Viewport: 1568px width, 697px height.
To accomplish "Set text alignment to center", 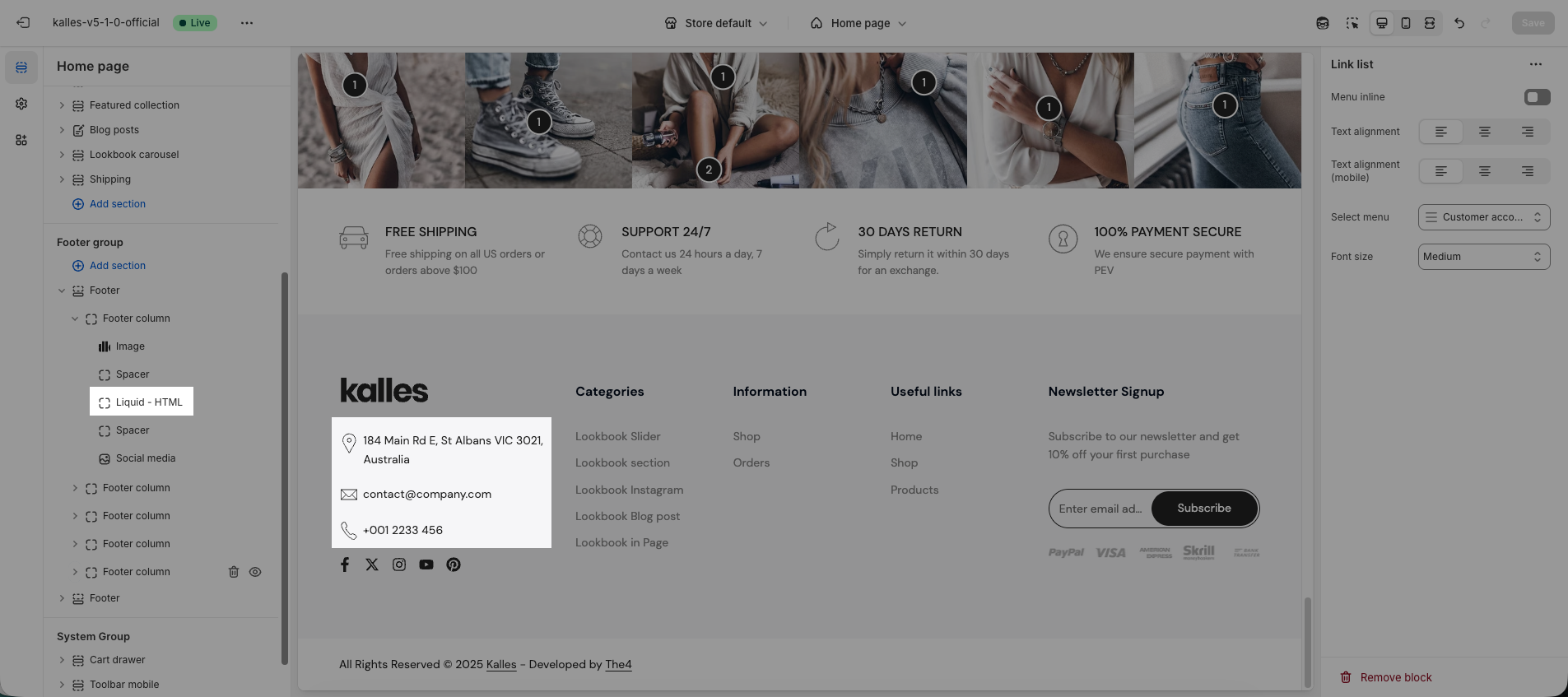I will 1484,132.
